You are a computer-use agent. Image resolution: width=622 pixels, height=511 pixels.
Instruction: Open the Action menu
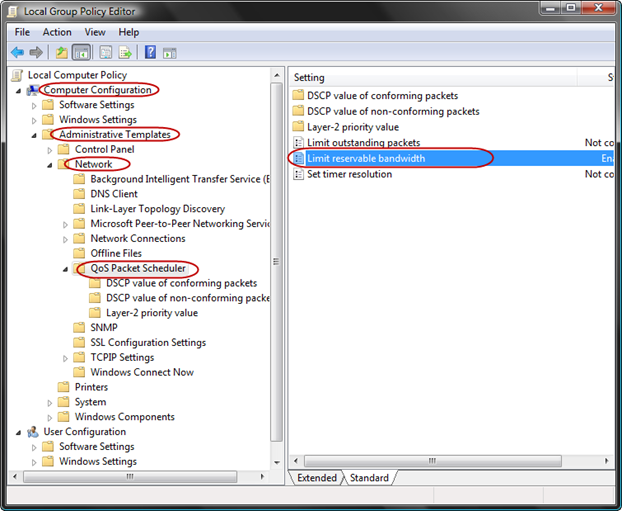57,32
